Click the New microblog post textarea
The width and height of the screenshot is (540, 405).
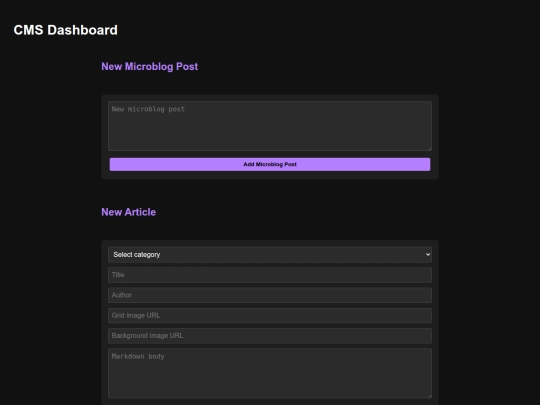pyautogui.click(x=270, y=126)
